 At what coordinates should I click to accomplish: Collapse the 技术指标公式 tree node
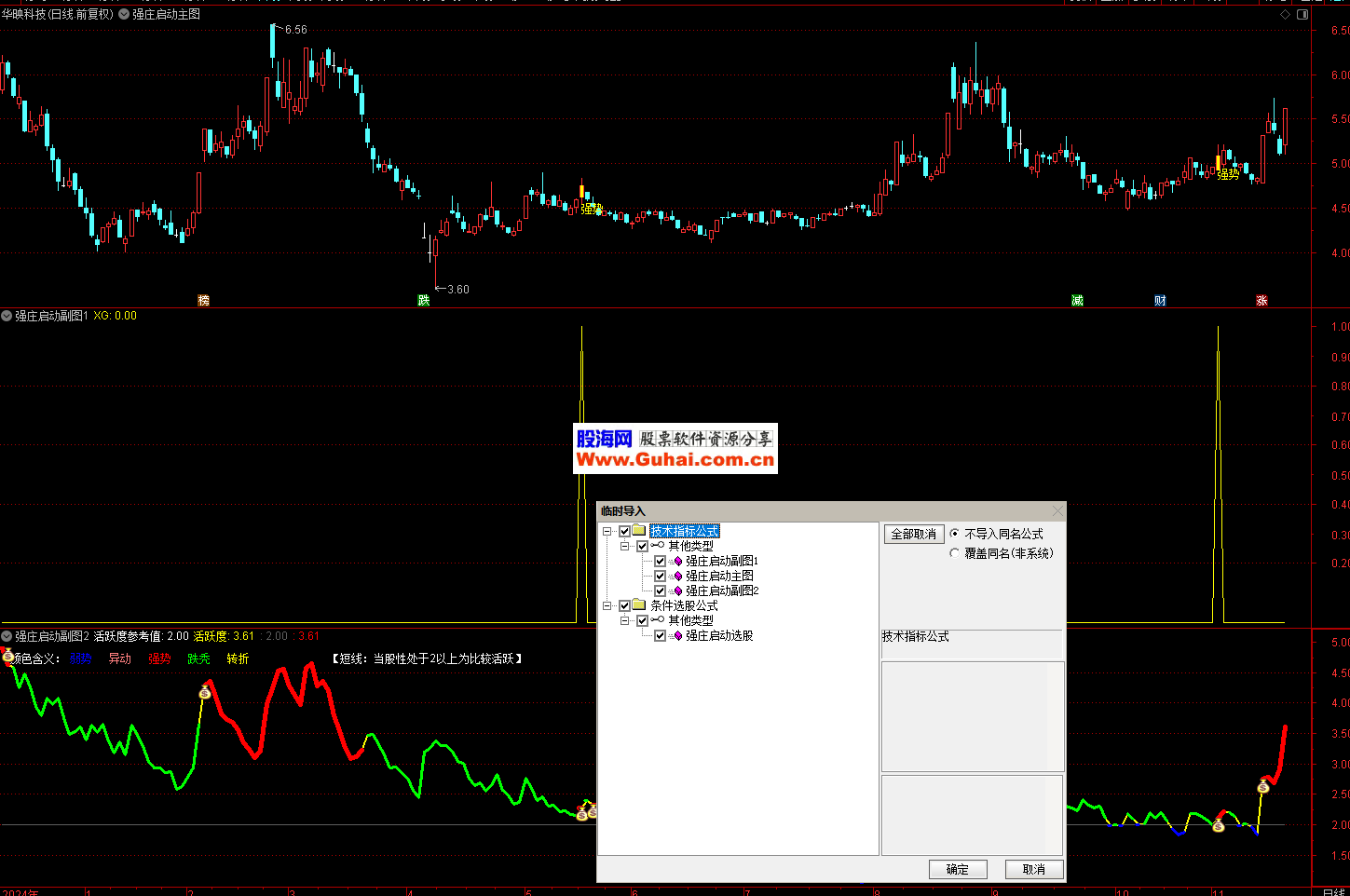pos(607,532)
